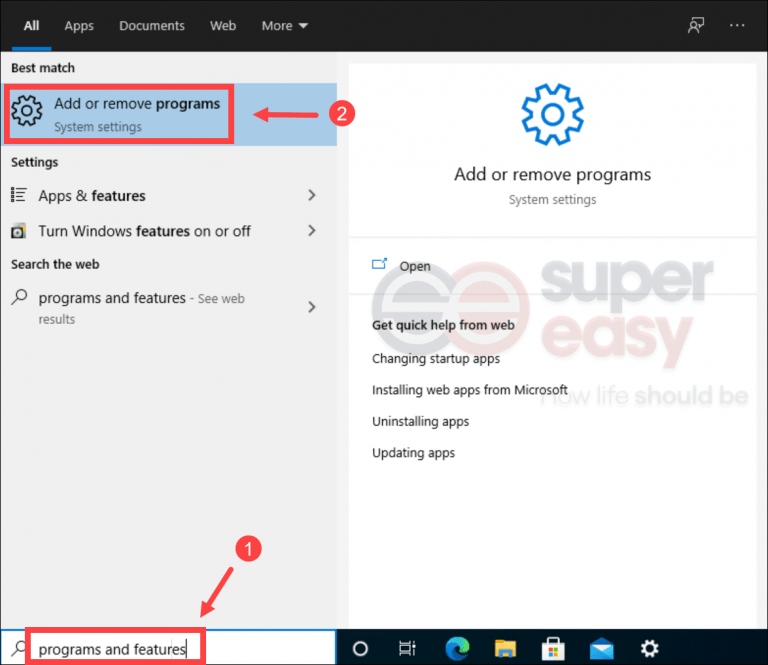This screenshot has height=665, width=768.
Task: Click the magnifier icon beside web result
Action: point(19,297)
